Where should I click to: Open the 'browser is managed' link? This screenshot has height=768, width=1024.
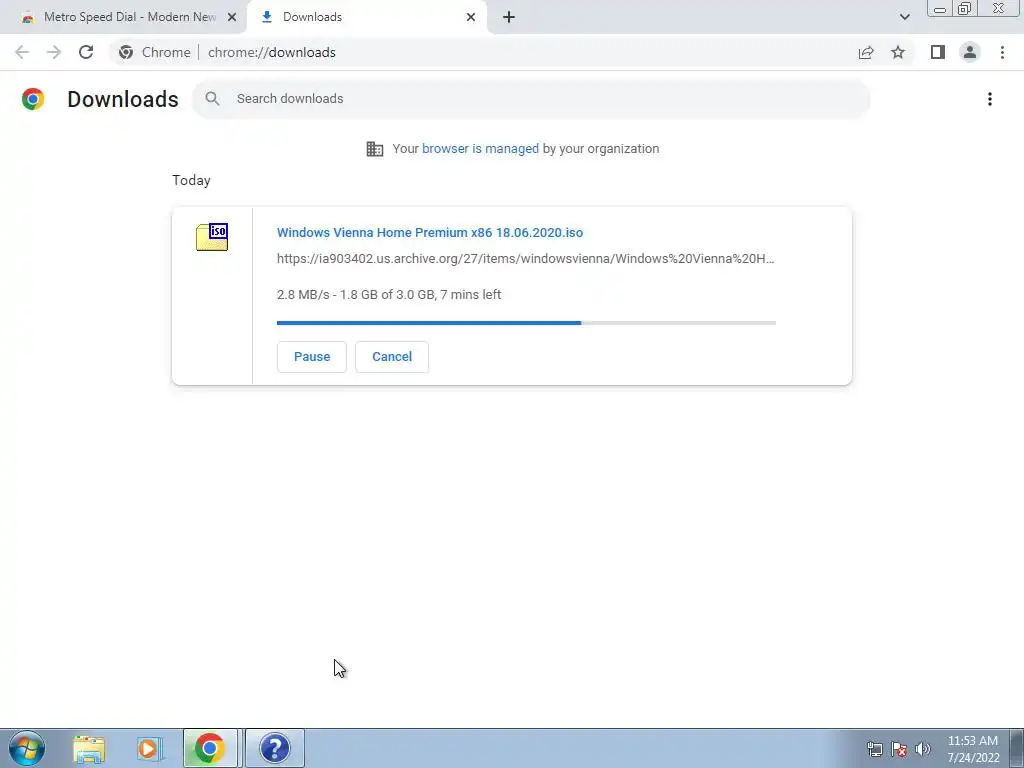(480, 149)
